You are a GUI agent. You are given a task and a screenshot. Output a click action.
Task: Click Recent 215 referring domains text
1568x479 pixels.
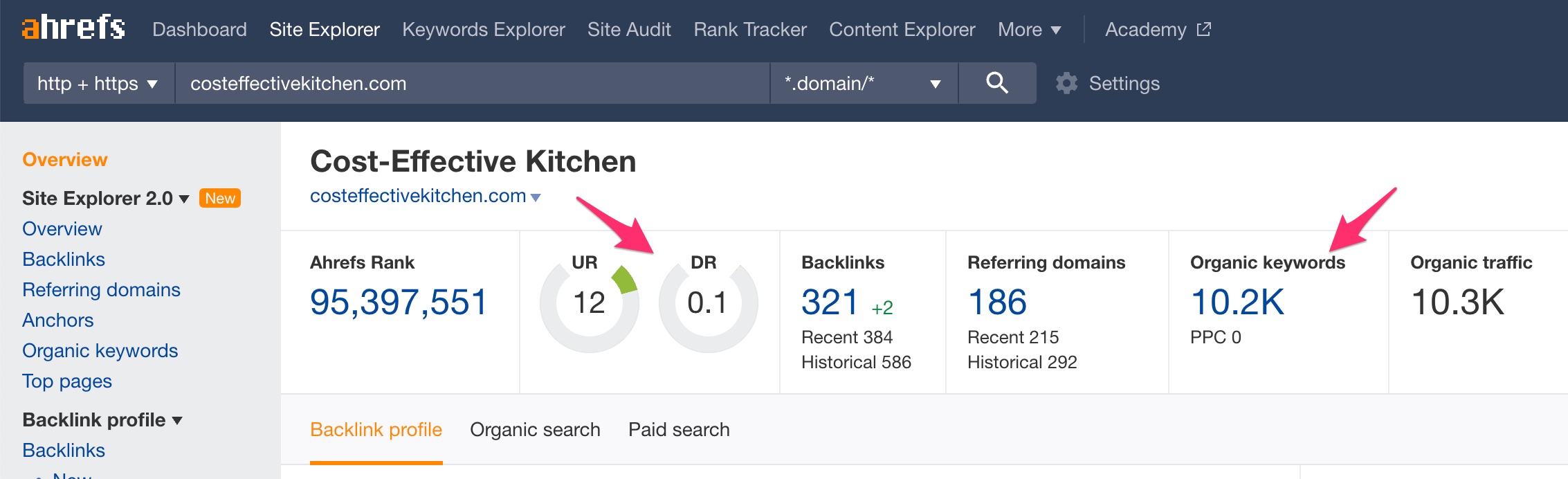(1013, 337)
